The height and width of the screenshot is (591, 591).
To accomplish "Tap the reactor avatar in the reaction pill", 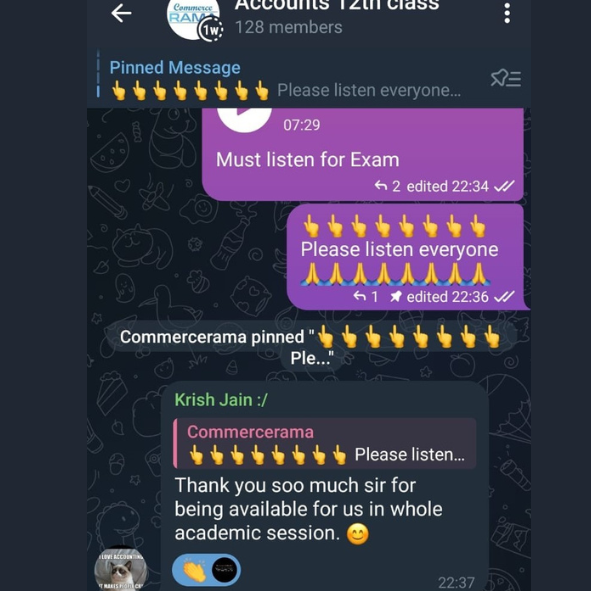I will [224, 570].
